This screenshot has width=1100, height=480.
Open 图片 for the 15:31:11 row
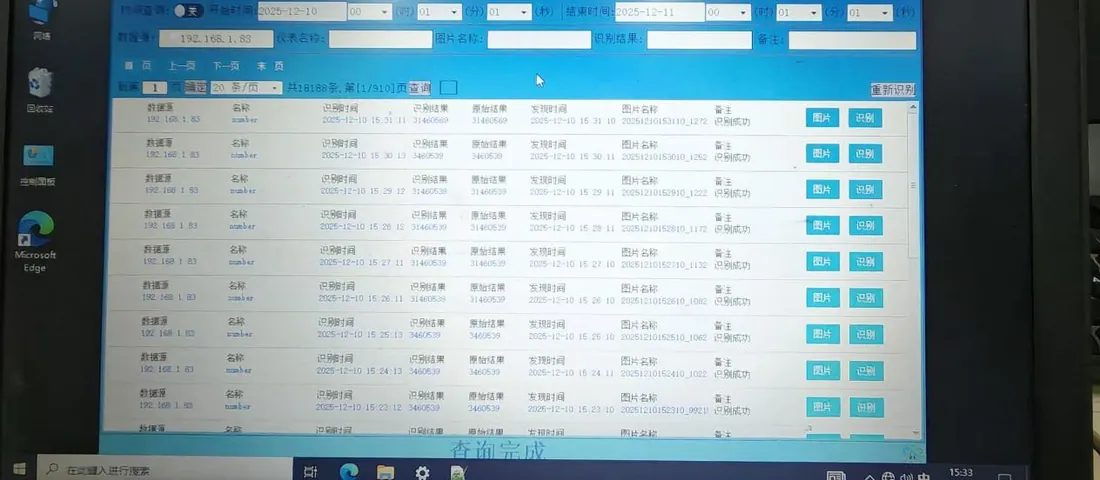822,118
